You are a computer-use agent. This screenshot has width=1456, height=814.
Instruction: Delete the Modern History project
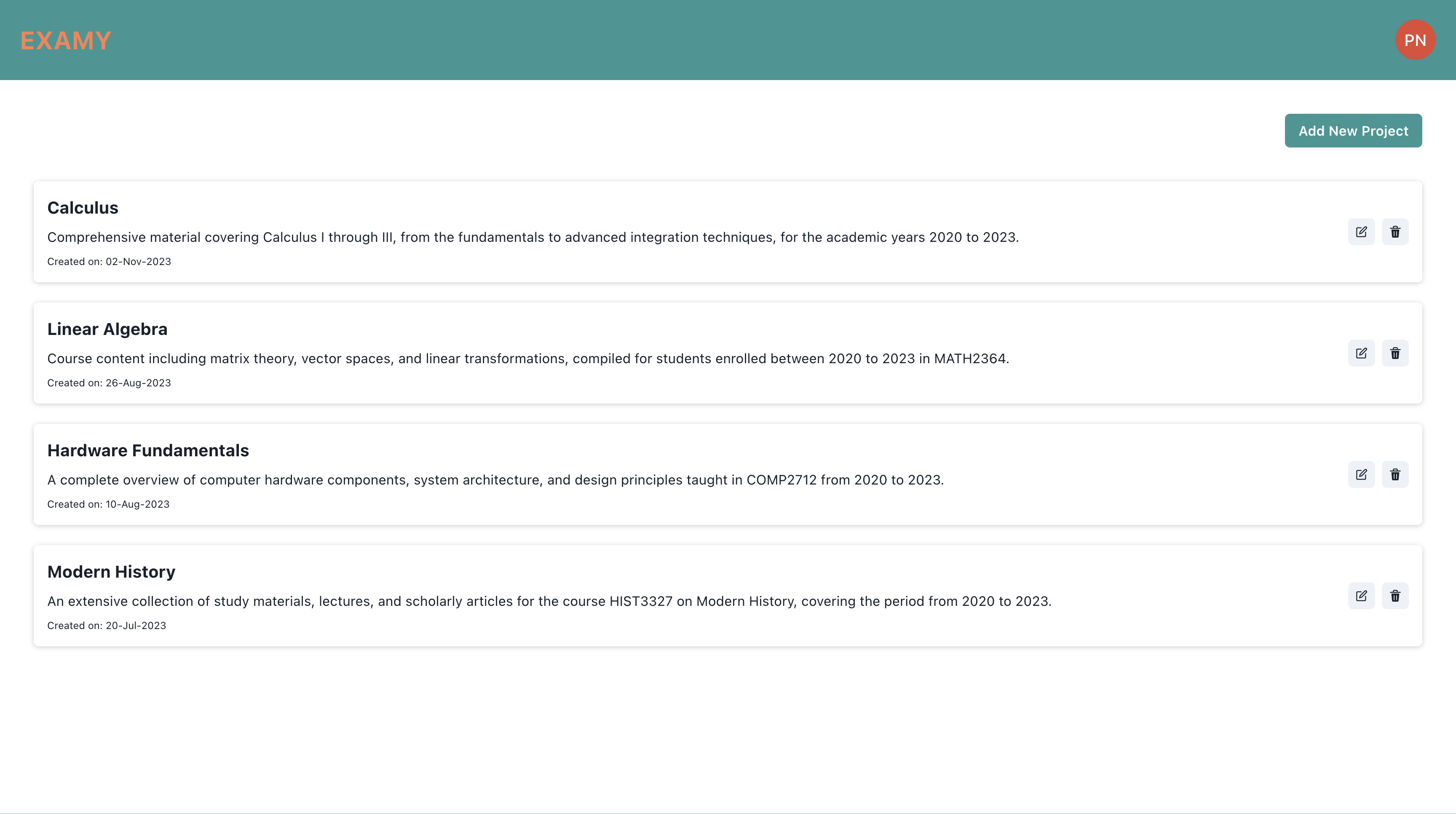pyautogui.click(x=1395, y=596)
